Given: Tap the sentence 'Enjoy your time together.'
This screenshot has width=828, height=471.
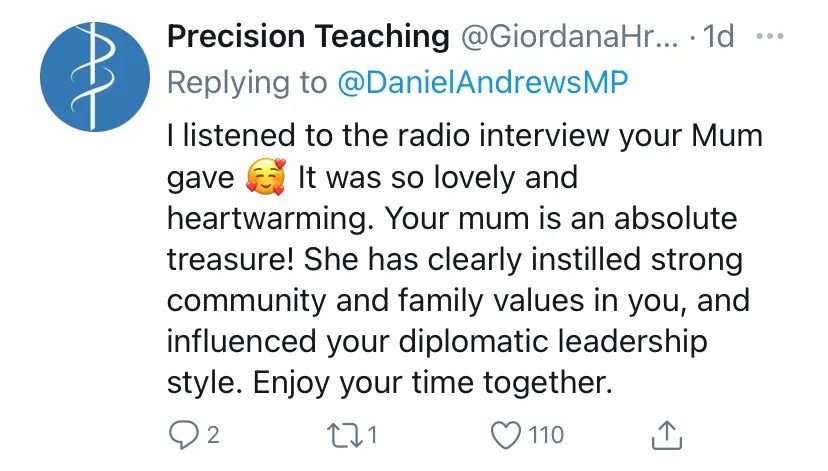Looking at the screenshot, I should click(x=433, y=383).
